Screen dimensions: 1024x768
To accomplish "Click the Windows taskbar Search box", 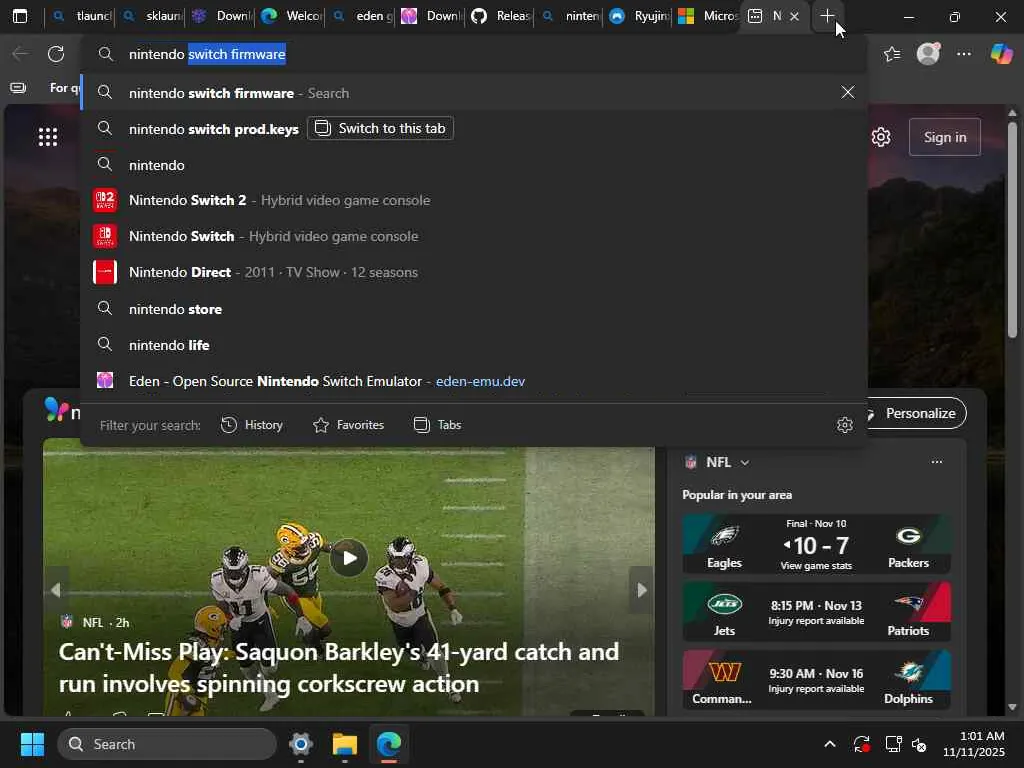I will pos(167,744).
